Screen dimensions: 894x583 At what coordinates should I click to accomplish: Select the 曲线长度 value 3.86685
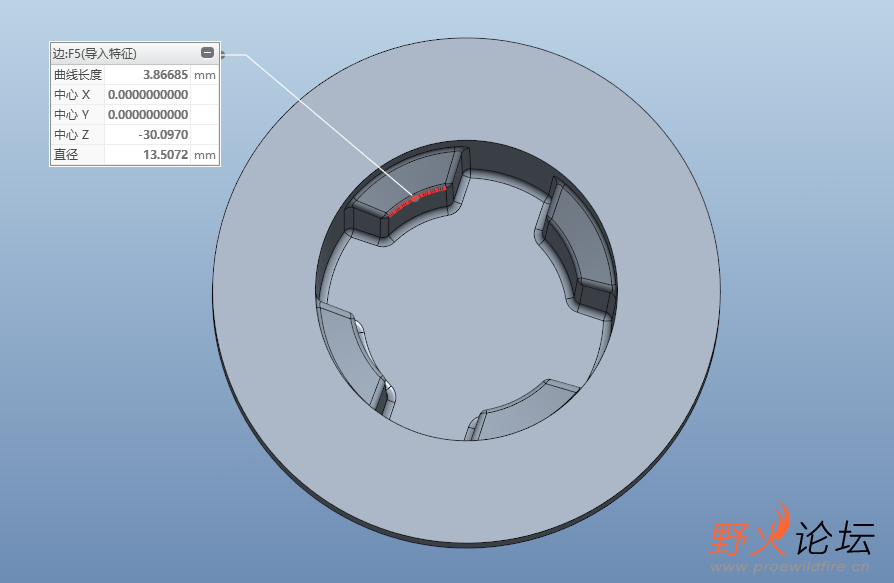pyautogui.click(x=165, y=75)
